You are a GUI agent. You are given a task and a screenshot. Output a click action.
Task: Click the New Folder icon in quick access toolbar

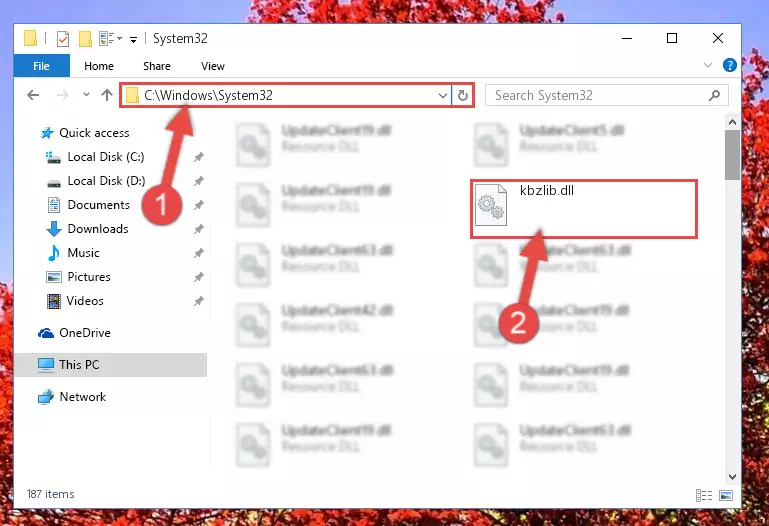tap(85, 38)
